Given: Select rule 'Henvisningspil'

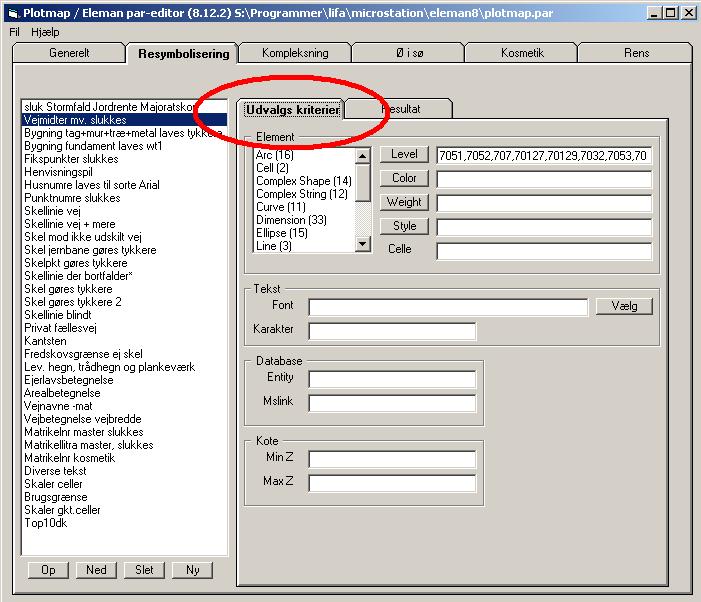Looking at the screenshot, I should 124,172.
